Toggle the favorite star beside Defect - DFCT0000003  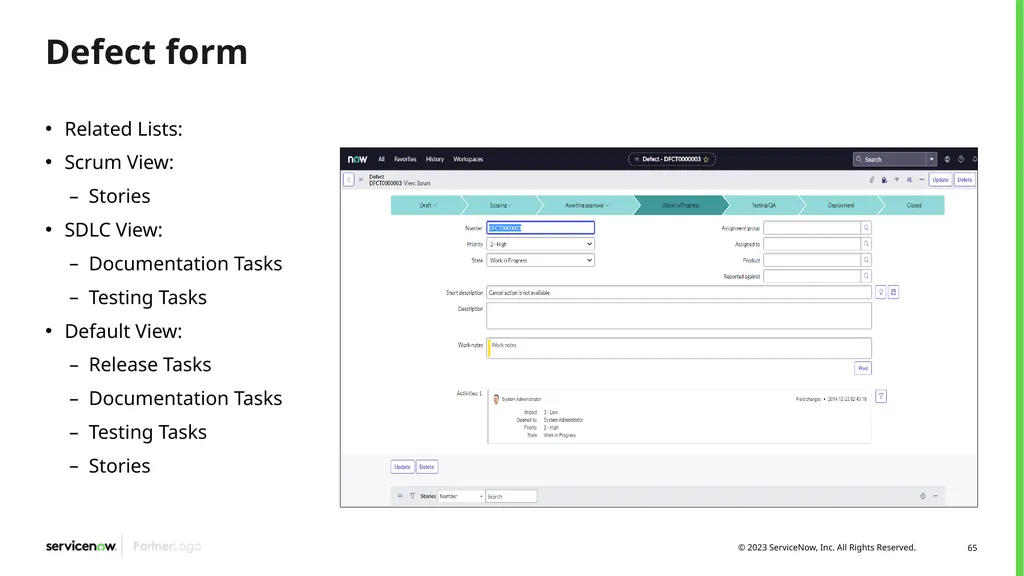point(706,159)
